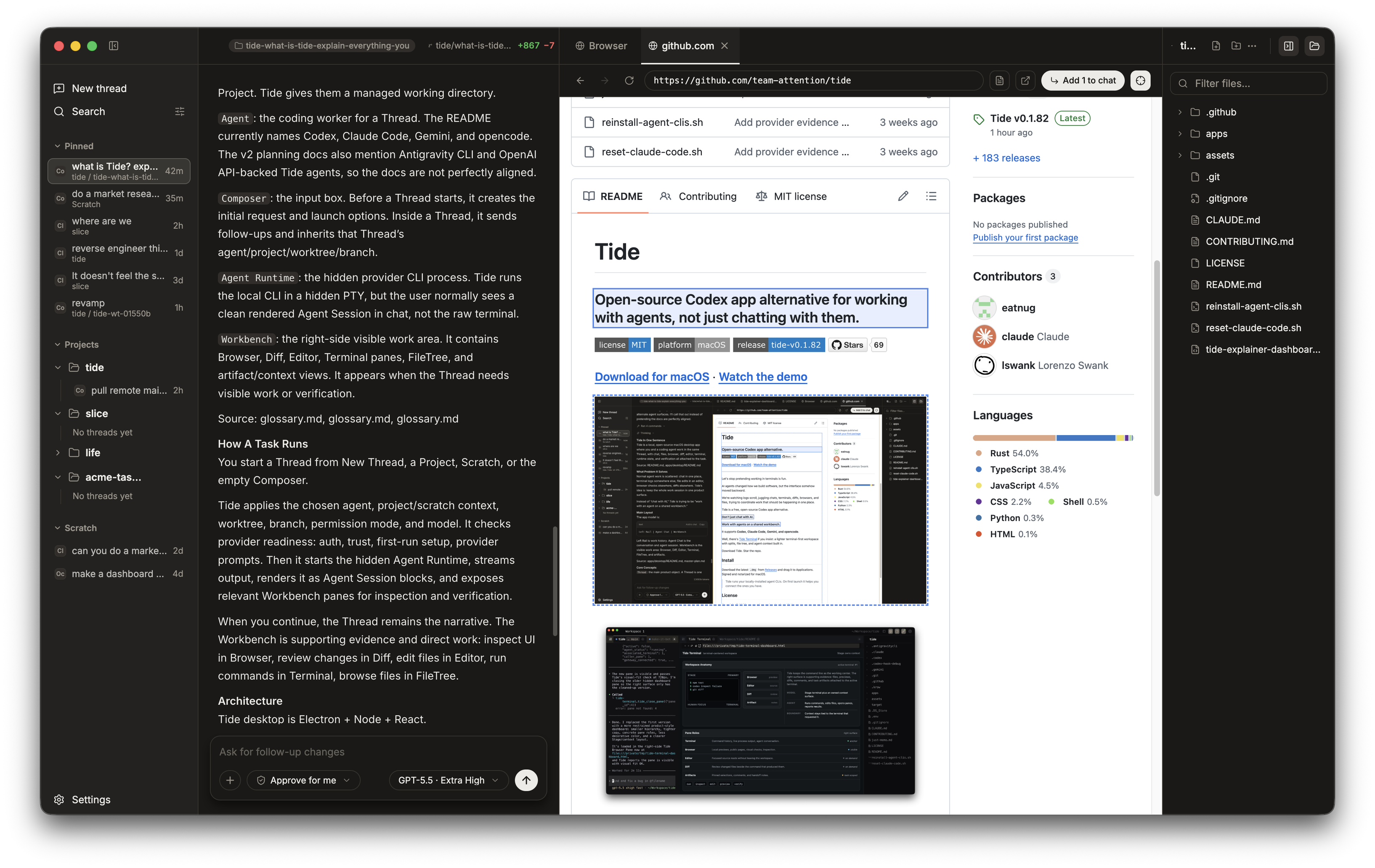The height and width of the screenshot is (868, 1375).
Task: Open the sidebar filter options icon
Action: tap(180, 111)
